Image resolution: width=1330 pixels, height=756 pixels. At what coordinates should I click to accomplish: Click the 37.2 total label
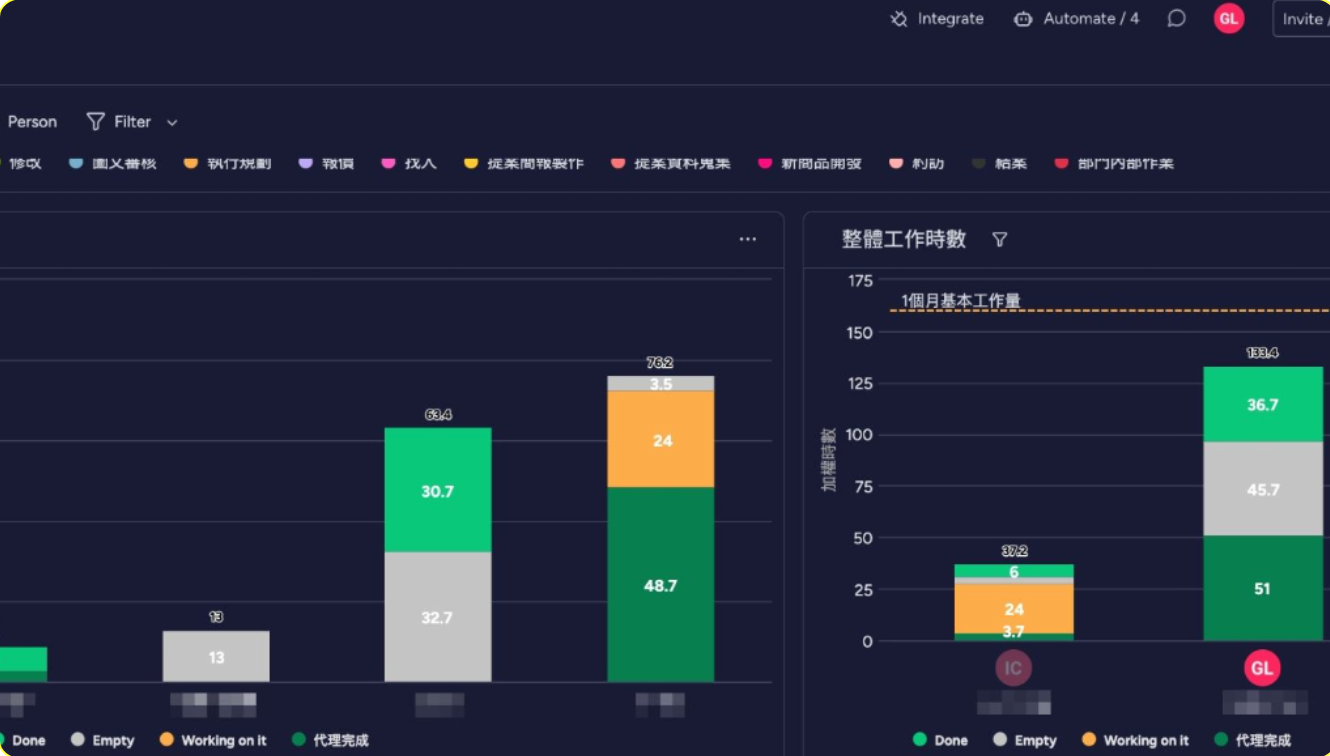click(1014, 551)
